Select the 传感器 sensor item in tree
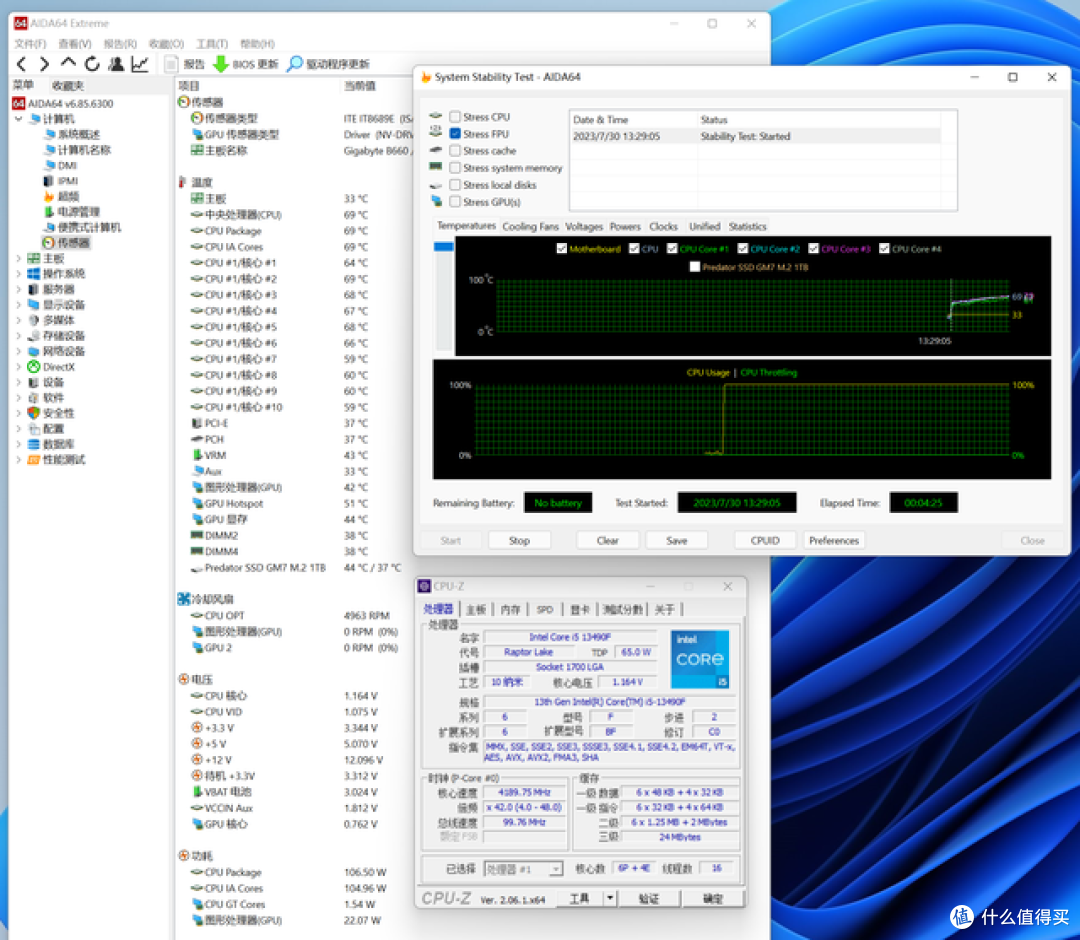This screenshot has height=940, width=1080. click(x=66, y=243)
